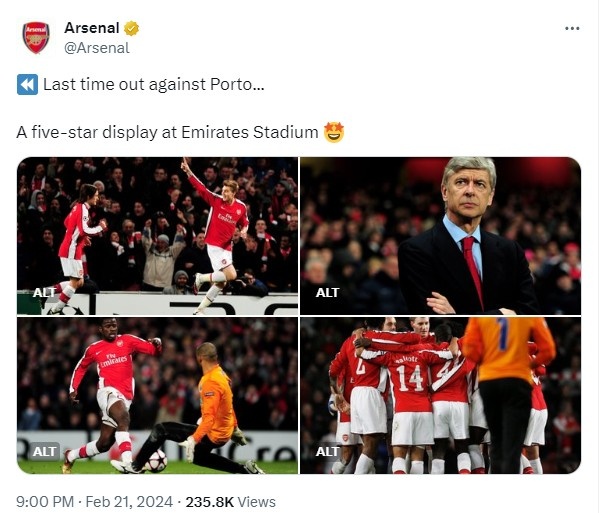
Task: Open the @Arsenal handle link
Action: click(96, 47)
